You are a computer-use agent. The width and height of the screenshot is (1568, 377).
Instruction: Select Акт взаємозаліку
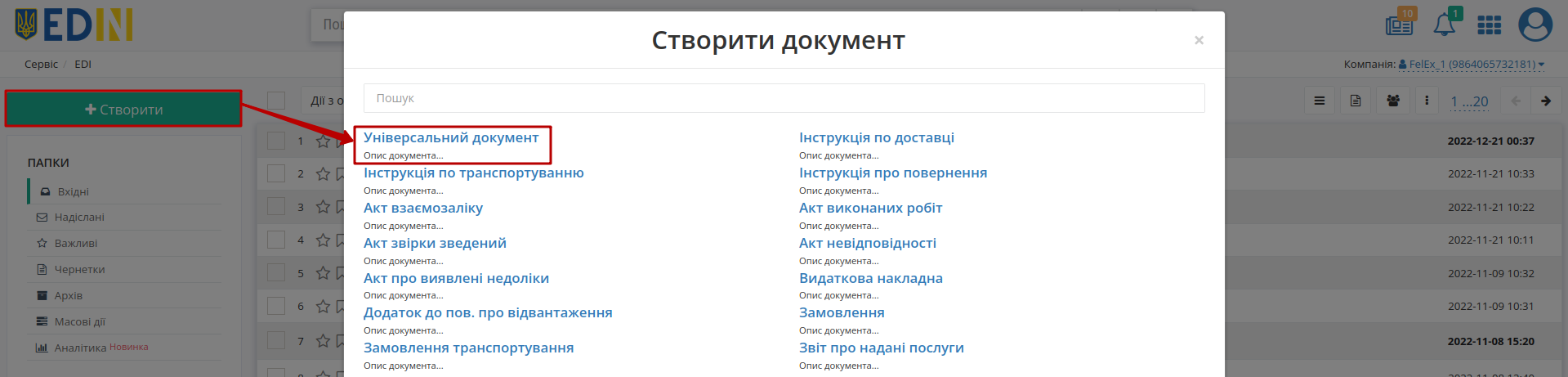(x=423, y=208)
